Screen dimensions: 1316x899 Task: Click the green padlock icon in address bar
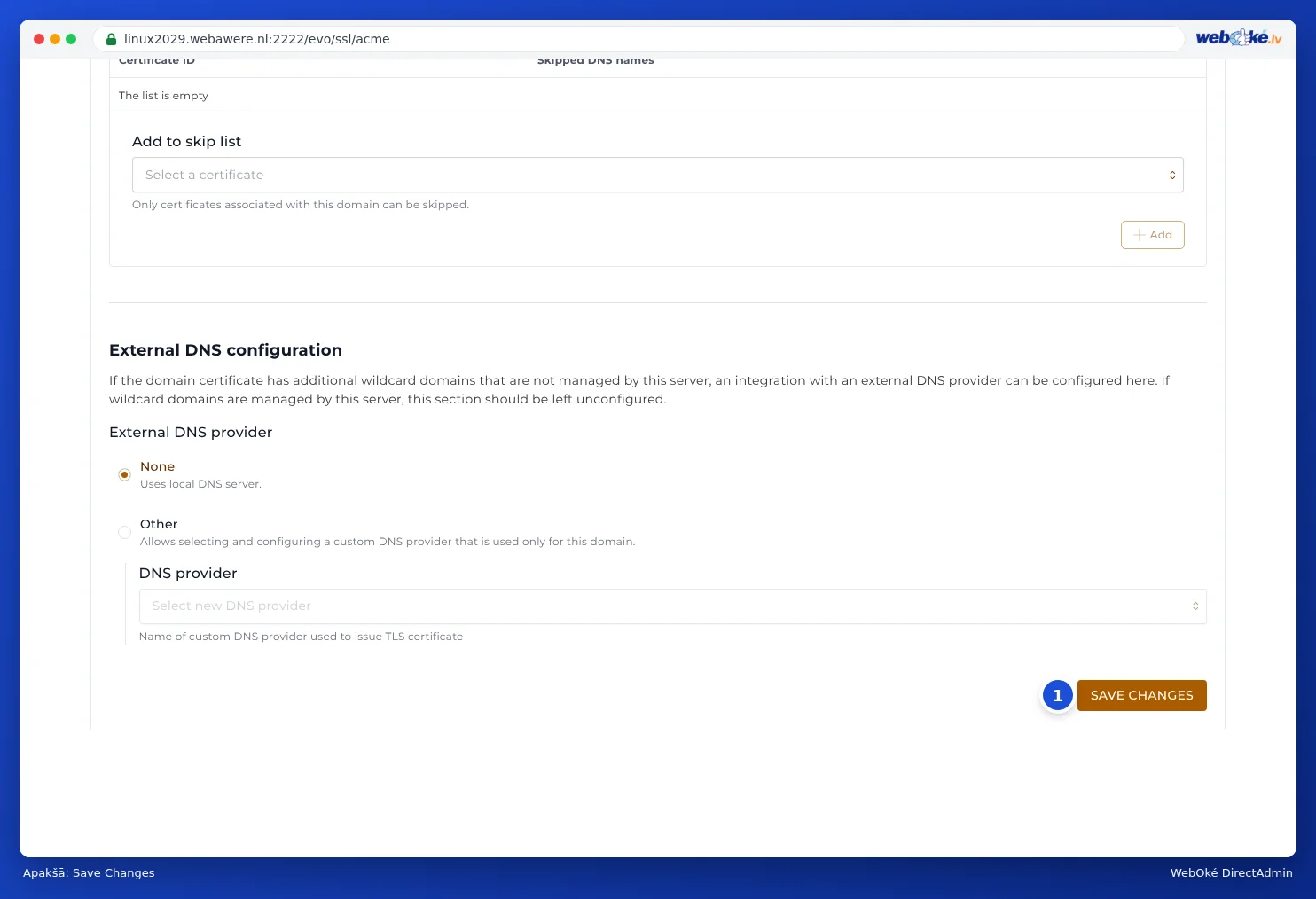click(x=111, y=39)
